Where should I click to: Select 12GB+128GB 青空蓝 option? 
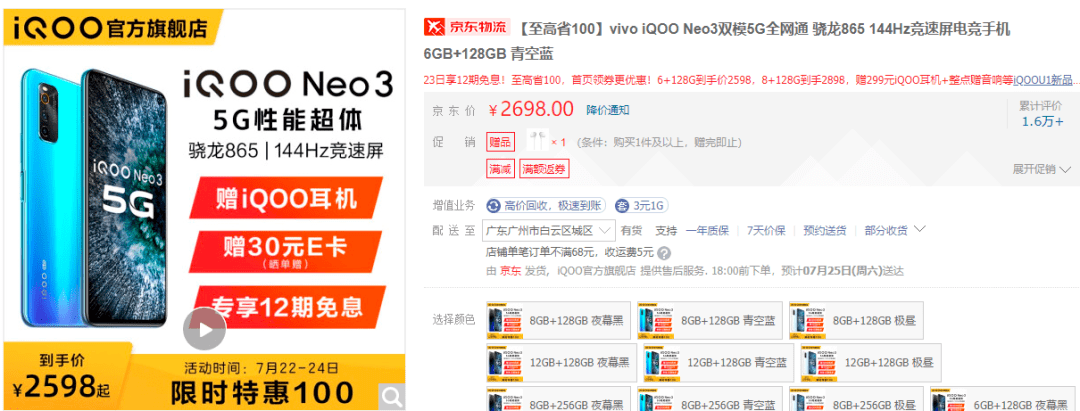(712, 361)
